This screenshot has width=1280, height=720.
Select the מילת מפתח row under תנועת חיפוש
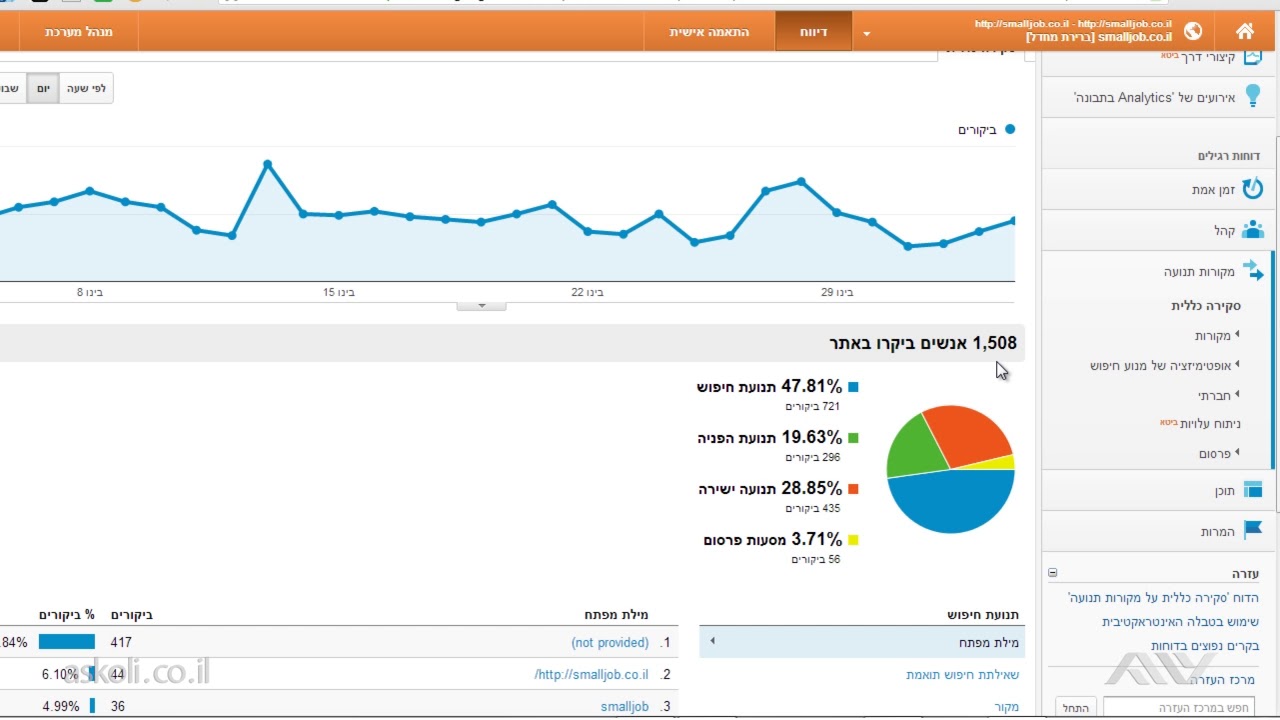862,643
